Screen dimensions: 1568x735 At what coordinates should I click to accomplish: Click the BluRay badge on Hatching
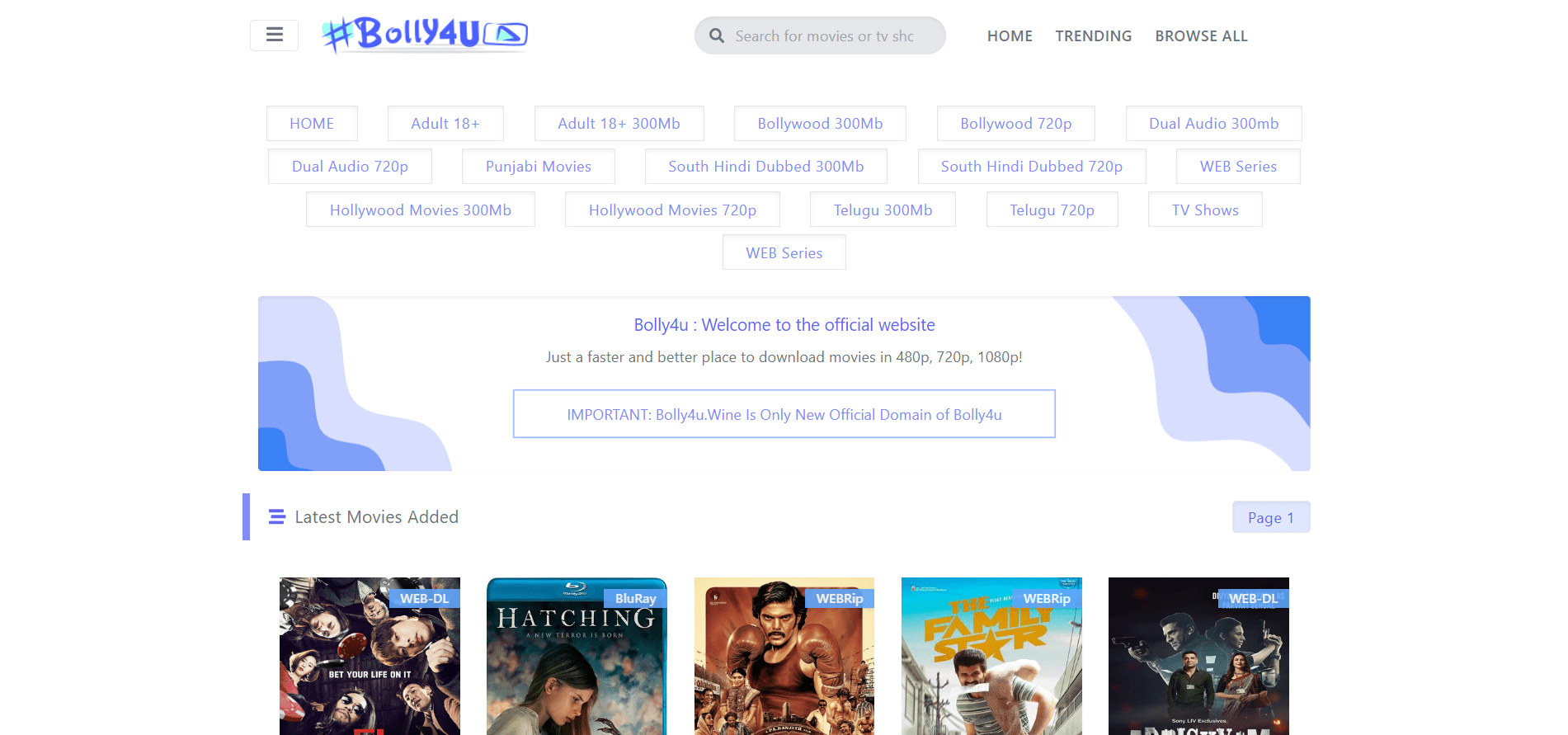point(635,598)
